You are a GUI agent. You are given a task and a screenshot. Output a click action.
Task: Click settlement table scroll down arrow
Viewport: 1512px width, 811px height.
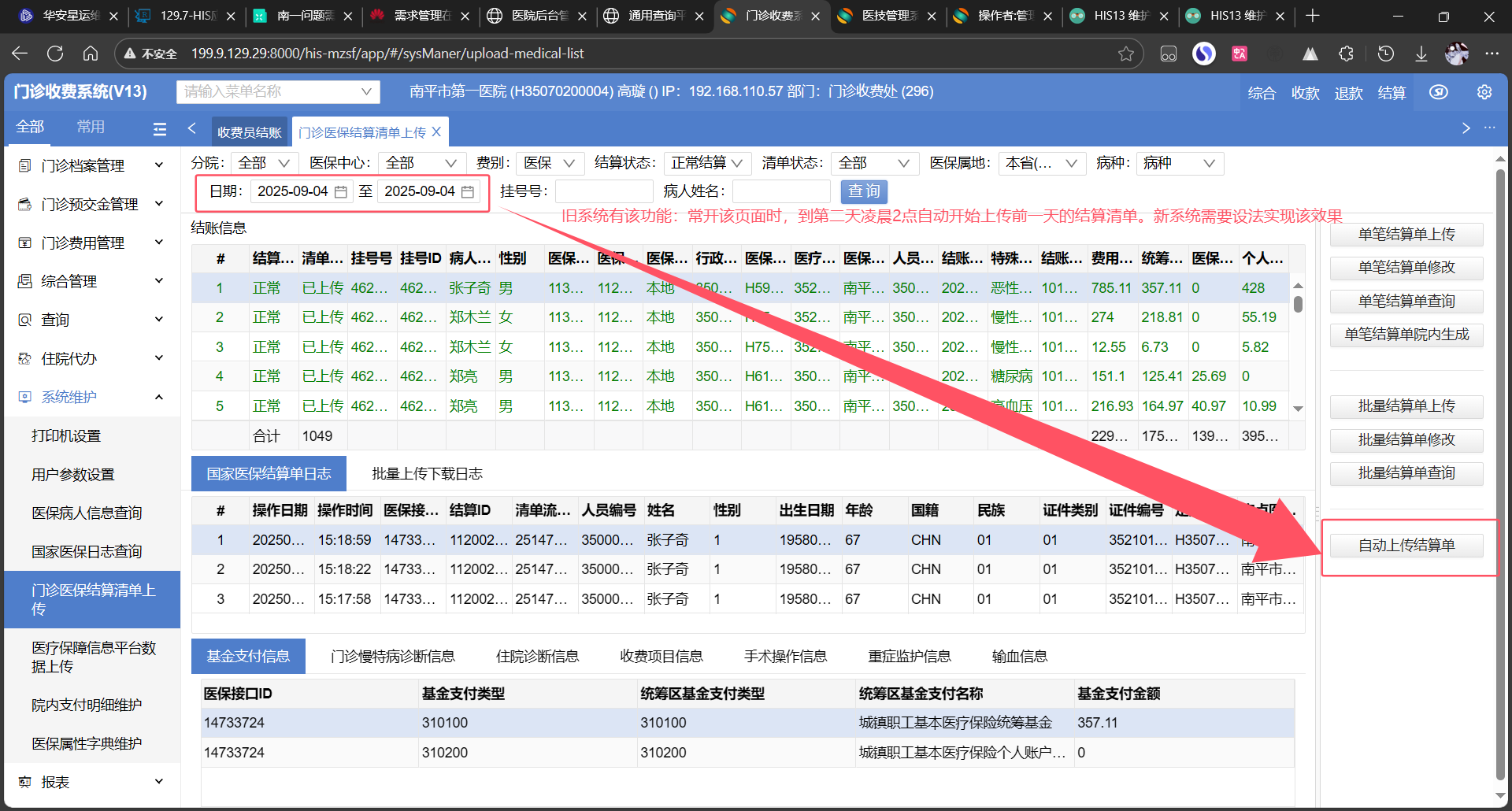tap(1298, 409)
